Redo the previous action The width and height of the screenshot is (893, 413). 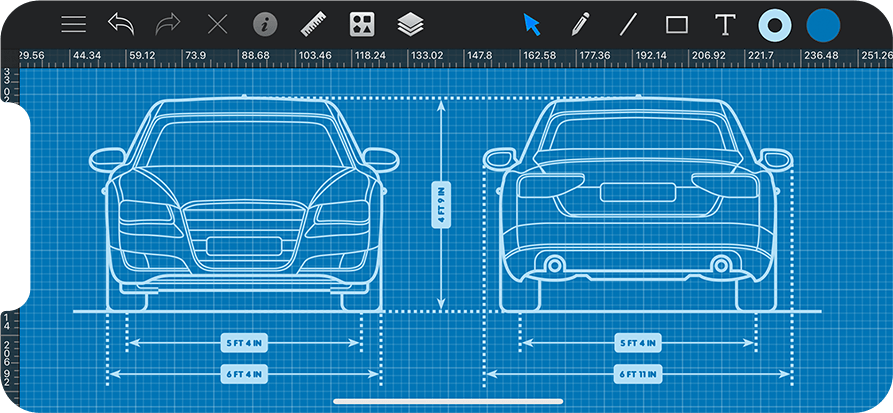[169, 24]
